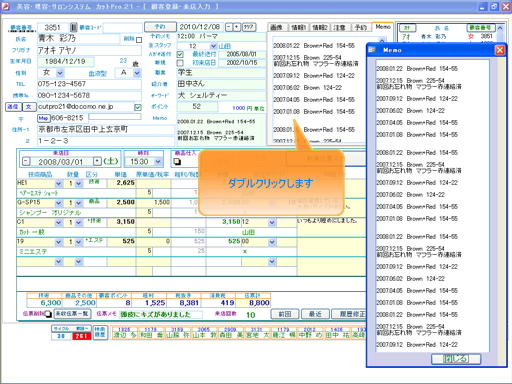
Task: Select customer 3169 in the bottom strip
Action: point(177,333)
